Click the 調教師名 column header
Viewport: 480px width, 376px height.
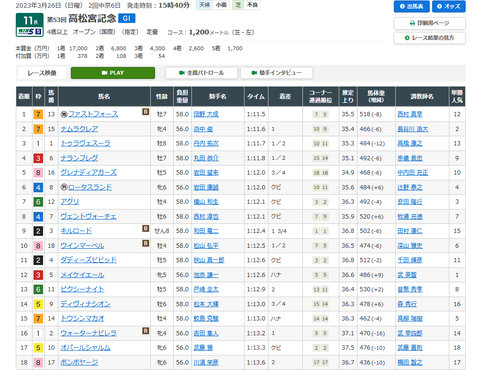coord(422,96)
